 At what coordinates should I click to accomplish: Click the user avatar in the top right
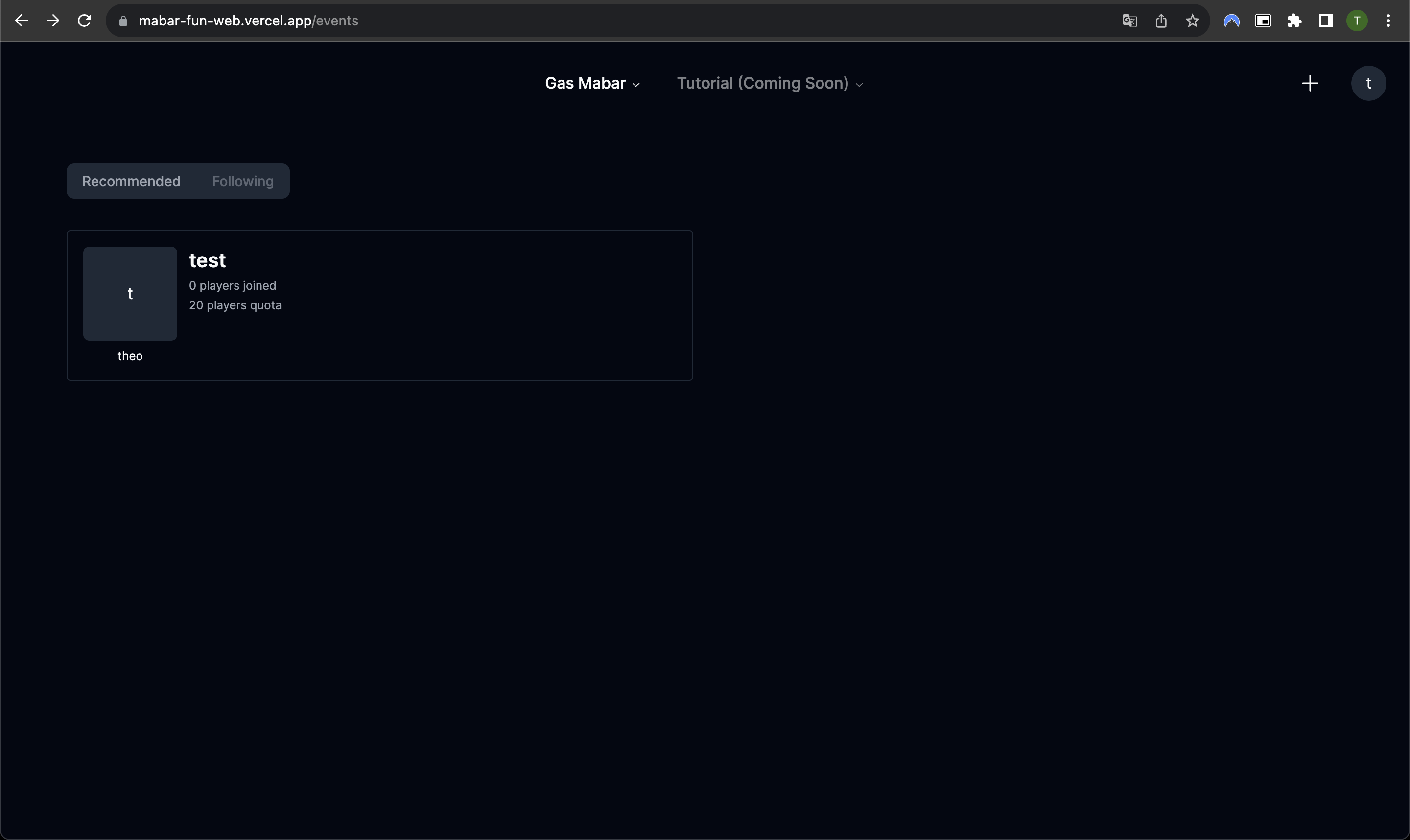(x=1369, y=83)
